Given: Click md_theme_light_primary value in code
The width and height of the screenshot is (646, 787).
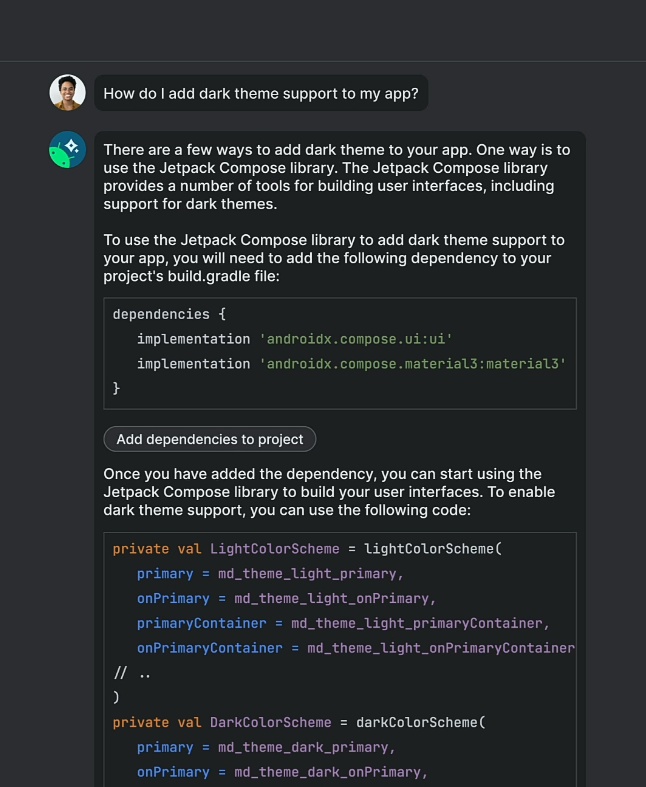Looking at the screenshot, I should [319, 574].
